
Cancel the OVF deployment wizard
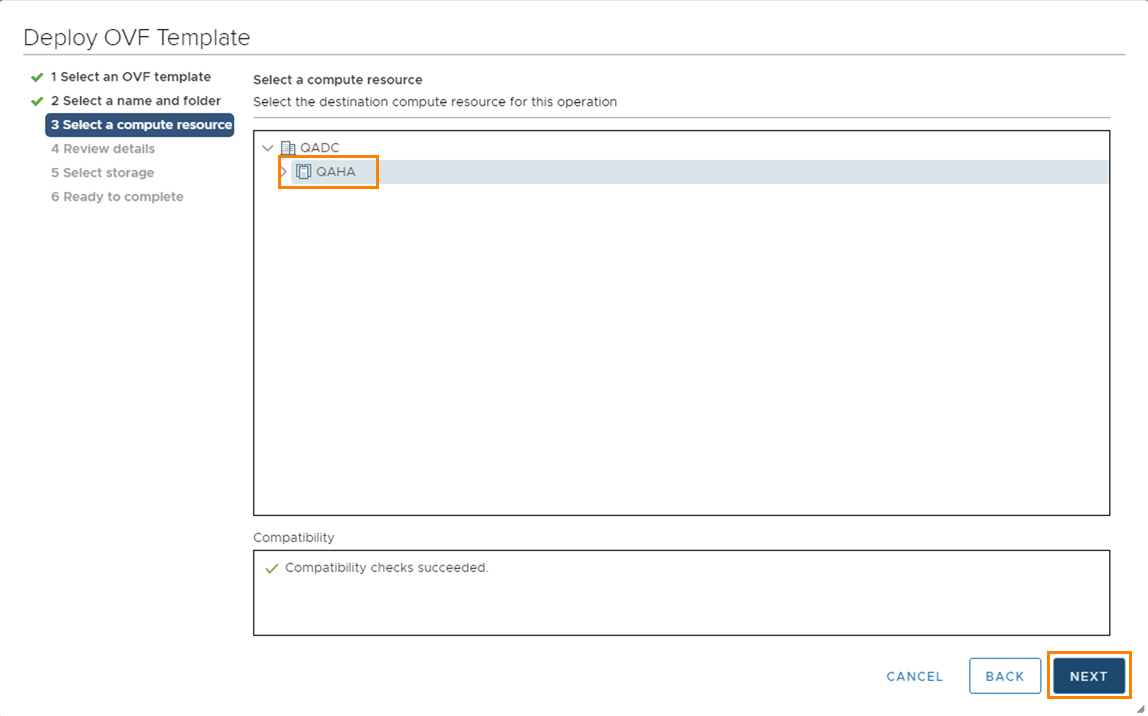click(x=913, y=676)
